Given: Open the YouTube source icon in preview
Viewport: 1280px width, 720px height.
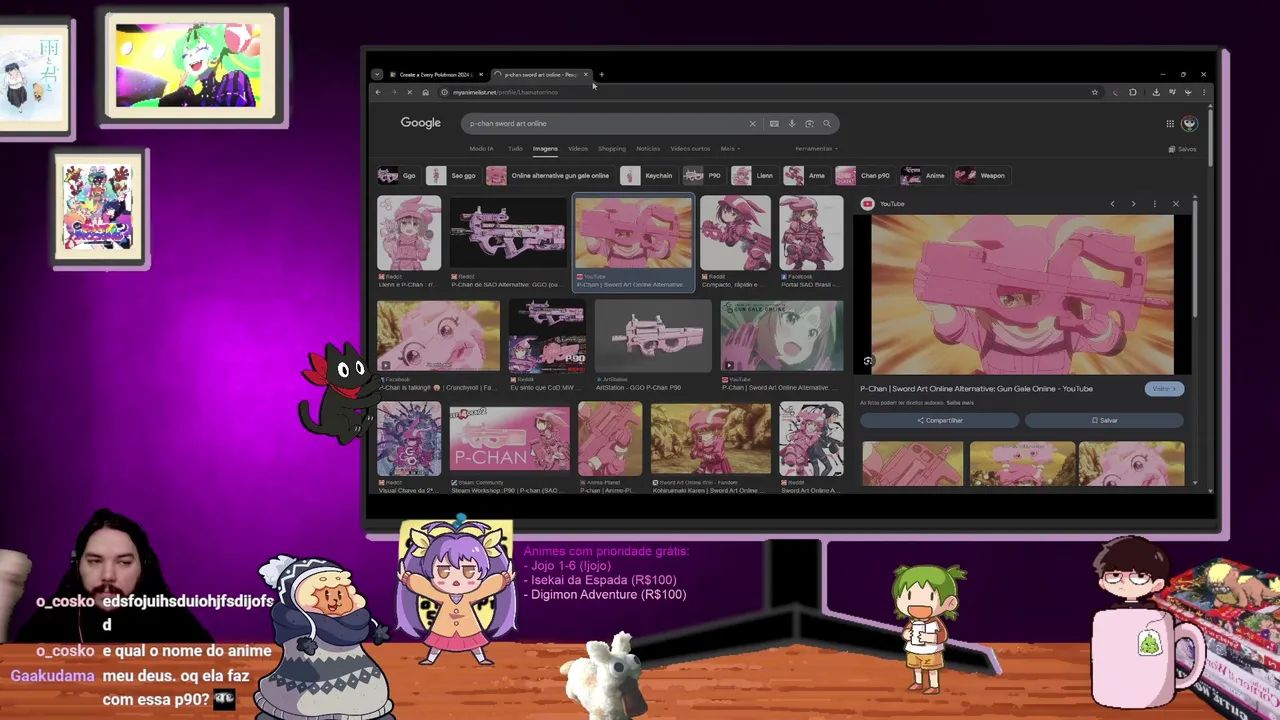Looking at the screenshot, I should [x=867, y=204].
